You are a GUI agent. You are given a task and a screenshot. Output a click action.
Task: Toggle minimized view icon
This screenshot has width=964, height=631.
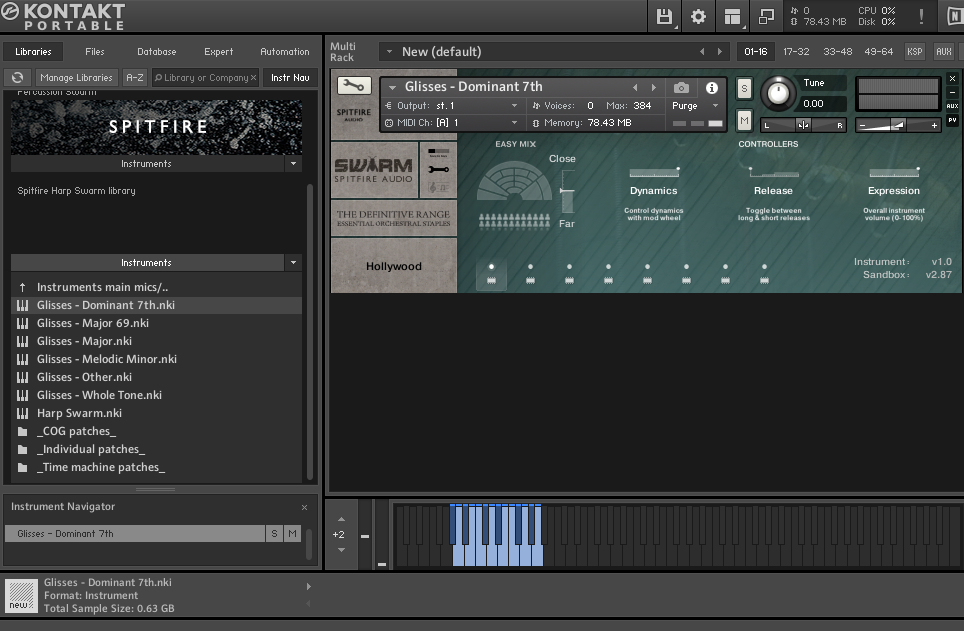coord(766,17)
